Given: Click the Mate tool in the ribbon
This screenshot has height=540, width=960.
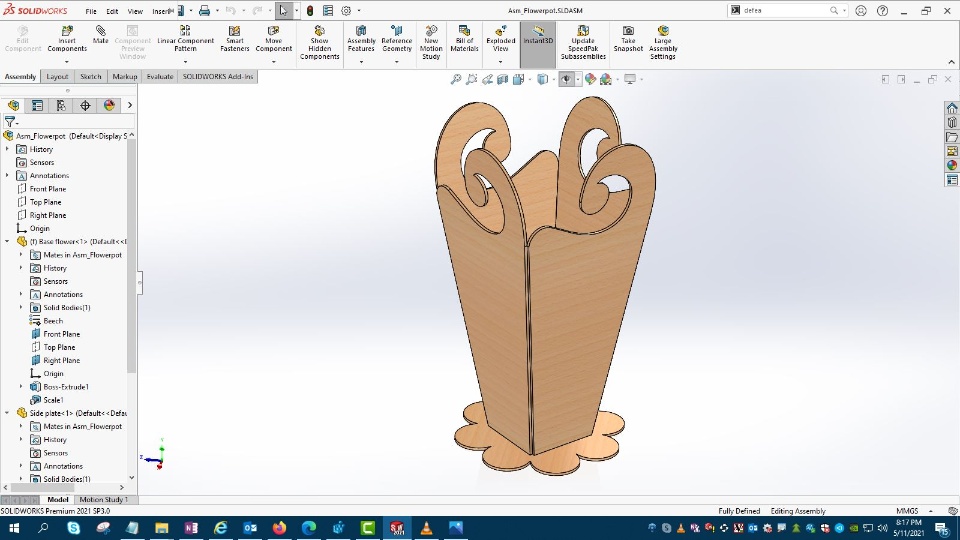Looking at the screenshot, I should click(x=101, y=37).
